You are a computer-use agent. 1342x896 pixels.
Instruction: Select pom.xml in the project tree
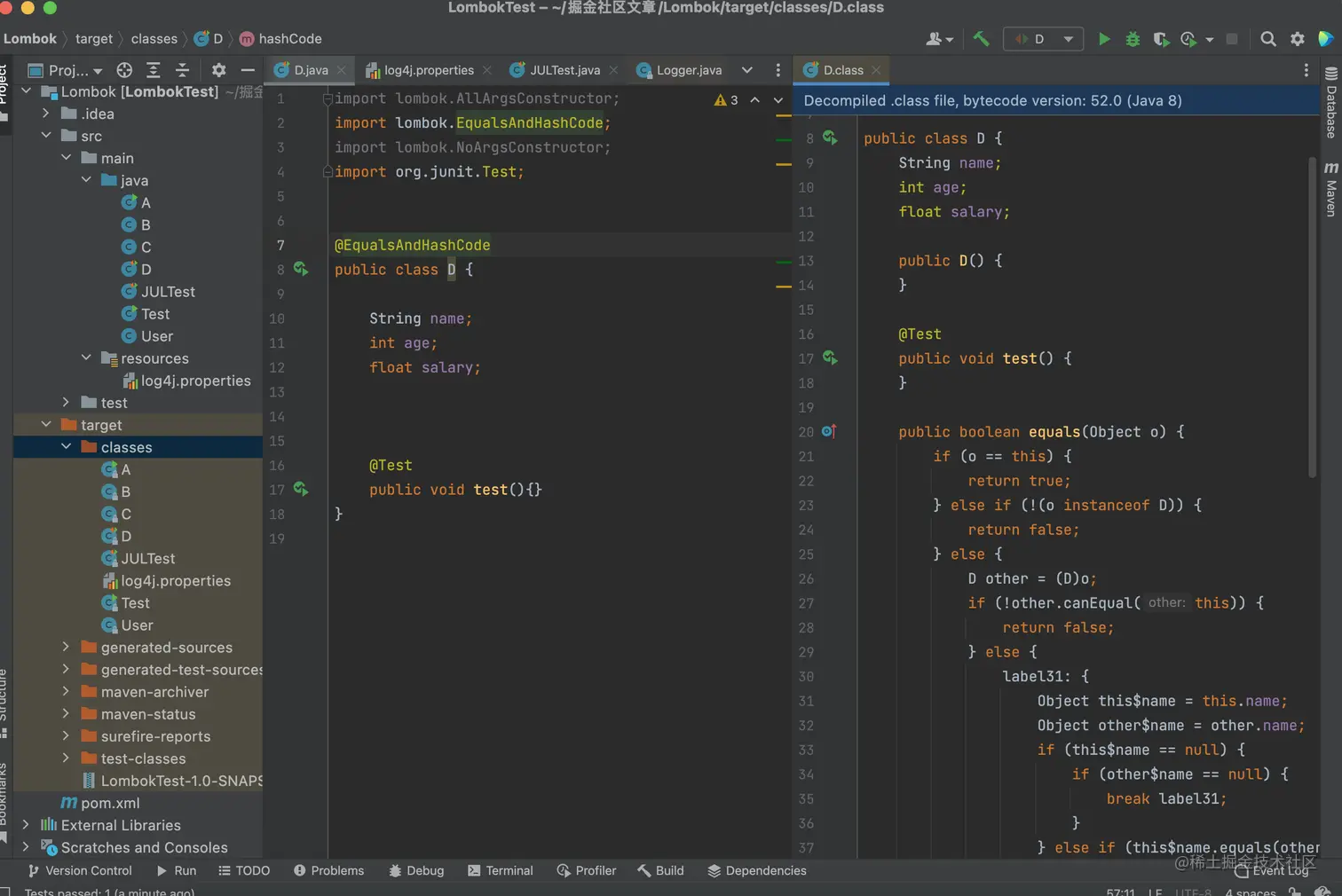110,803
